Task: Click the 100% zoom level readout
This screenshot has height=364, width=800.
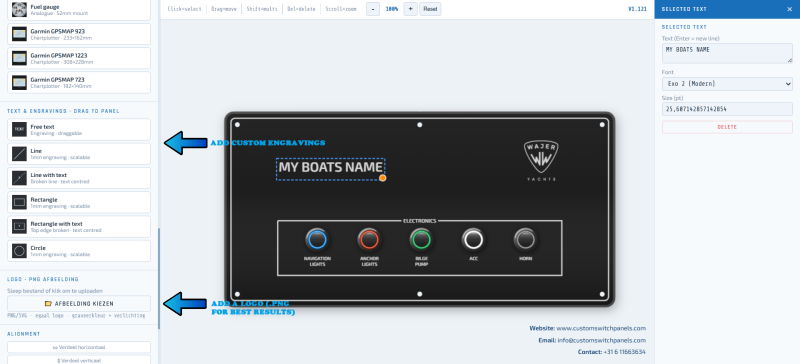Action: (x=392, y=9)
